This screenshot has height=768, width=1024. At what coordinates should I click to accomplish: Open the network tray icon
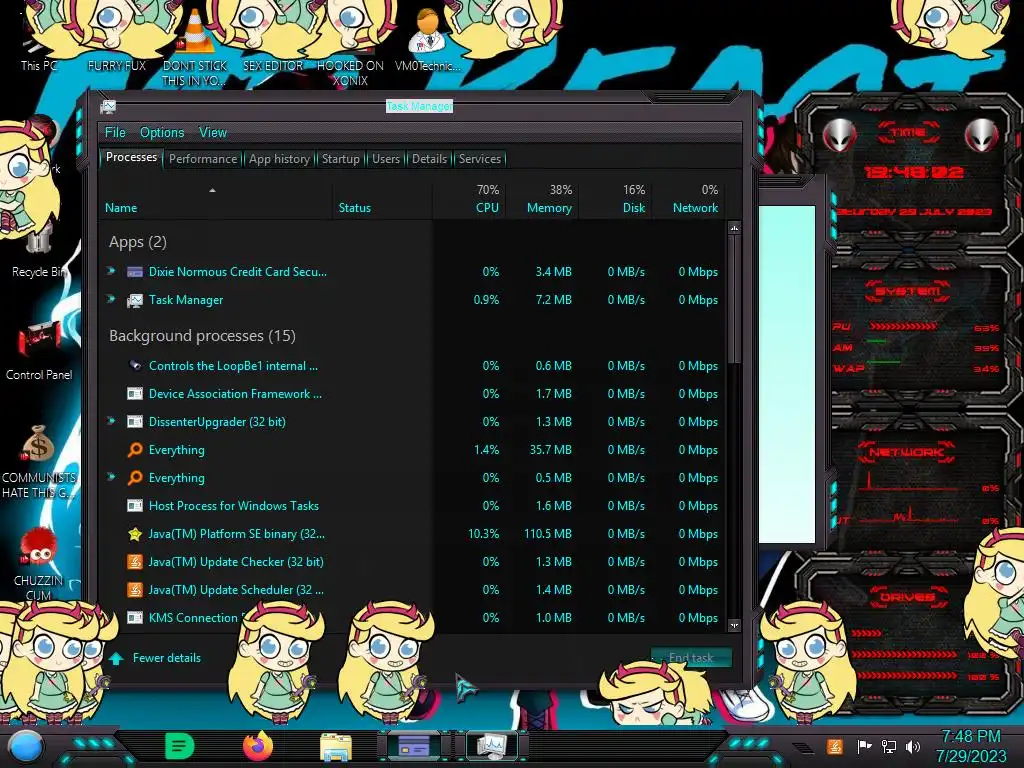888,746
